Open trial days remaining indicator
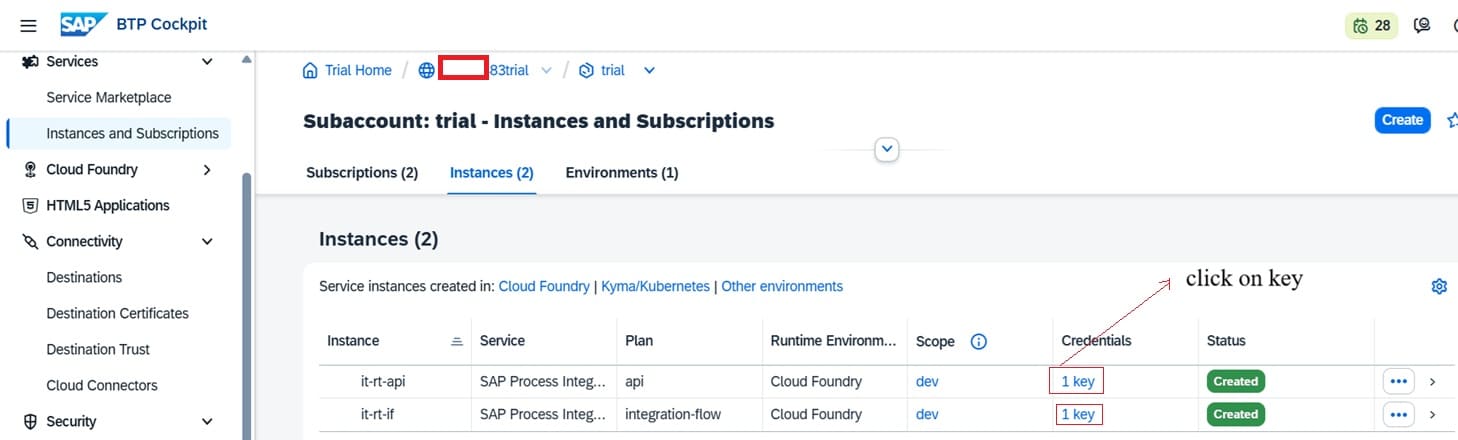The image size is (1458, 440). tap(1371, 26)
